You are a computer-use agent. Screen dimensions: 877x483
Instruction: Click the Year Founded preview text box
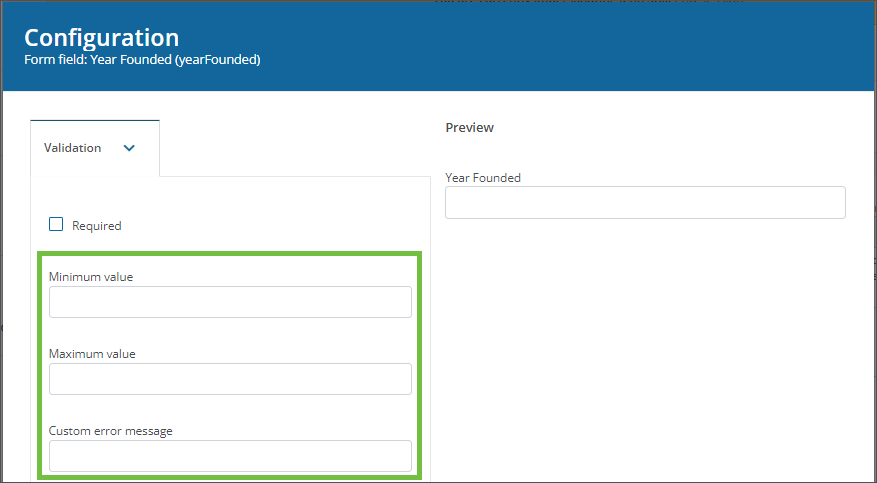645,202
